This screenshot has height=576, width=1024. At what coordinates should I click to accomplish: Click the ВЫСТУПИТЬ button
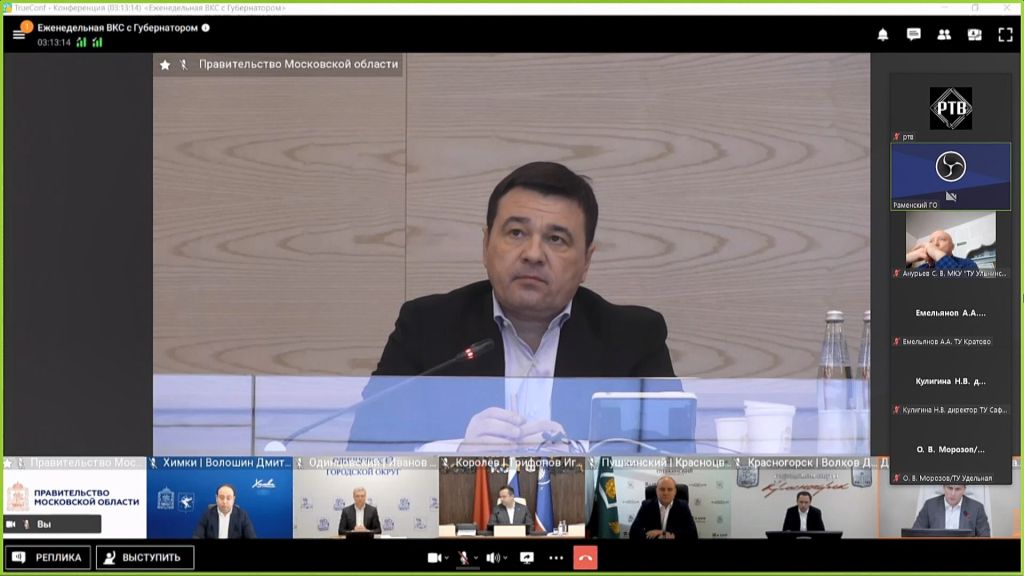click(x=145, y=558)
